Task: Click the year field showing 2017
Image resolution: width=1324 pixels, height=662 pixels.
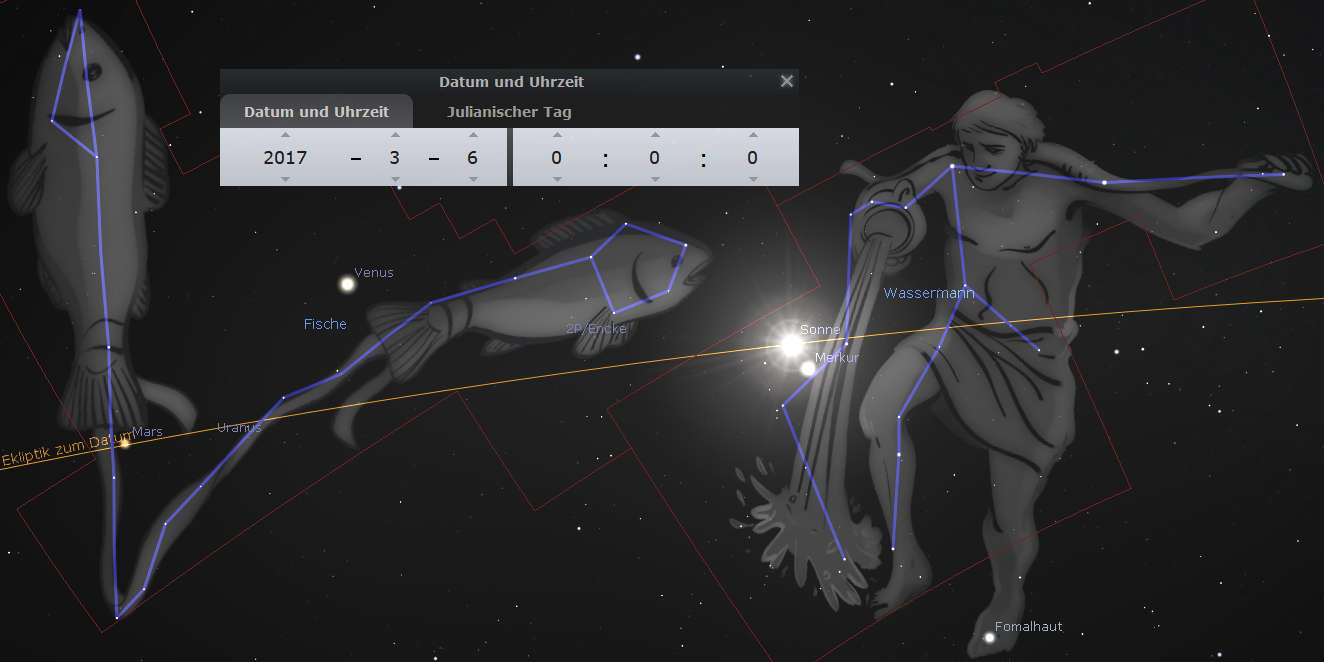Action: tap(285, 158)
